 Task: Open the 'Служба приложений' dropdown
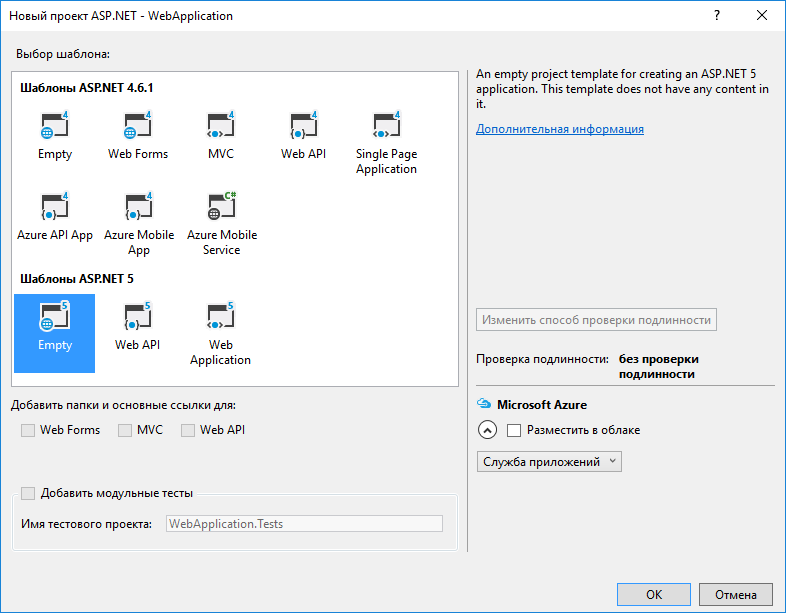[550, 462]
